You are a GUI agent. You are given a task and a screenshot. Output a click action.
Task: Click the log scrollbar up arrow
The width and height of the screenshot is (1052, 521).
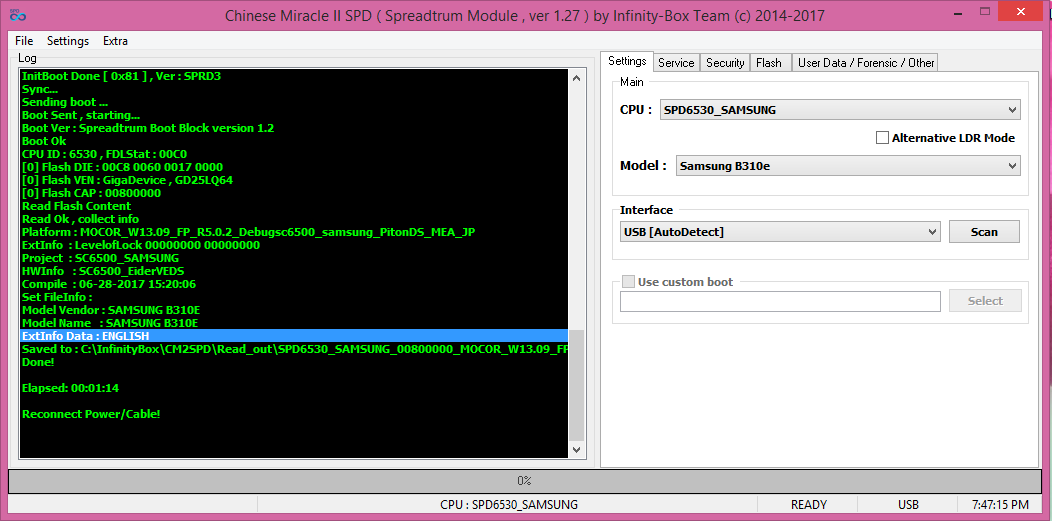coord(576,78)
